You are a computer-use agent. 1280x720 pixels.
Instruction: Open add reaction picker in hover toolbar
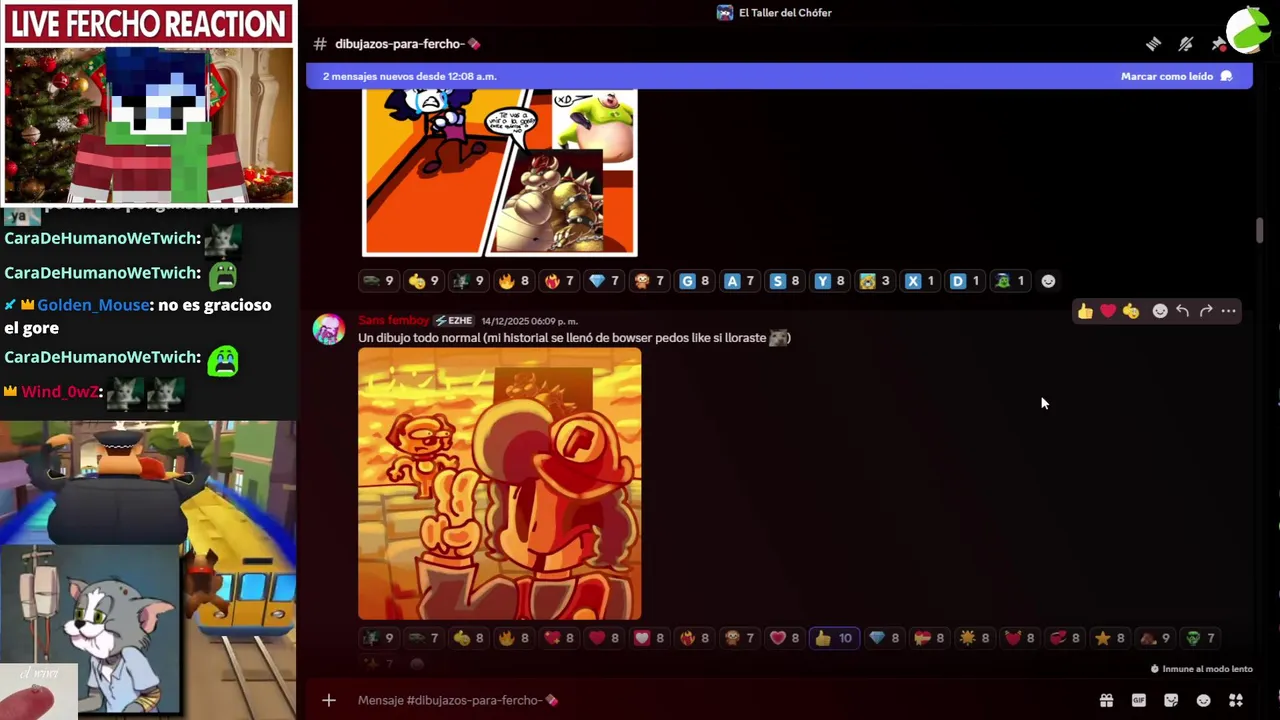click(x=1160, y=311)
